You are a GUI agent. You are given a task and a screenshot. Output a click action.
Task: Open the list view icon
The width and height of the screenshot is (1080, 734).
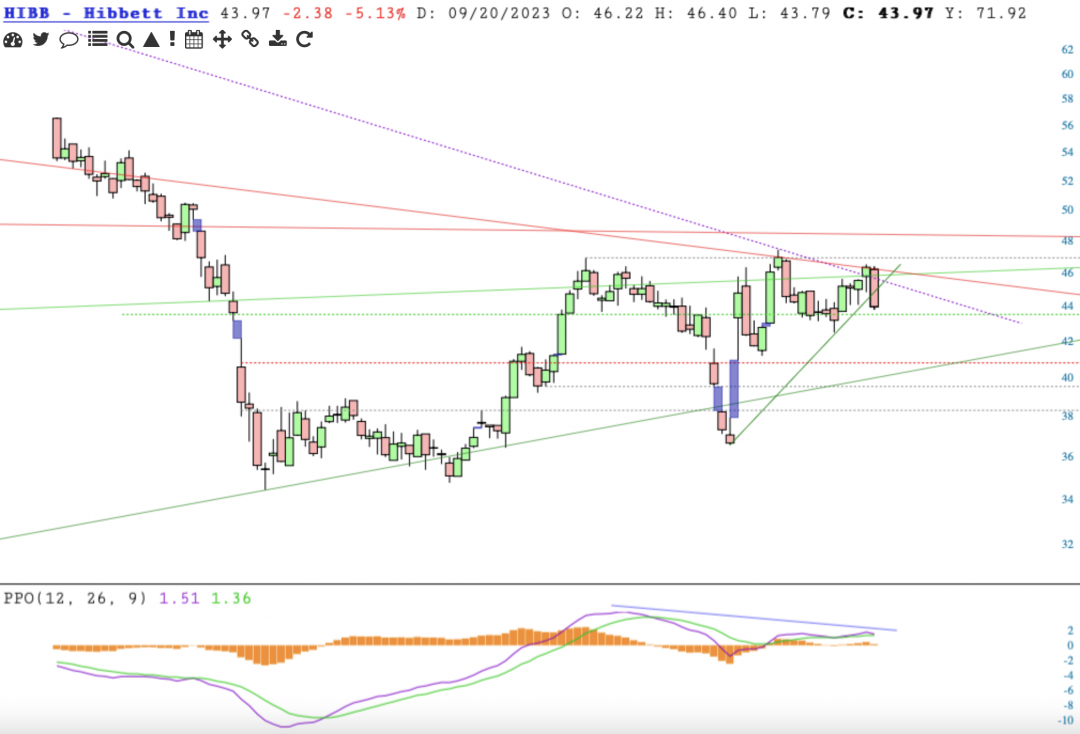(x=98, y=39)
